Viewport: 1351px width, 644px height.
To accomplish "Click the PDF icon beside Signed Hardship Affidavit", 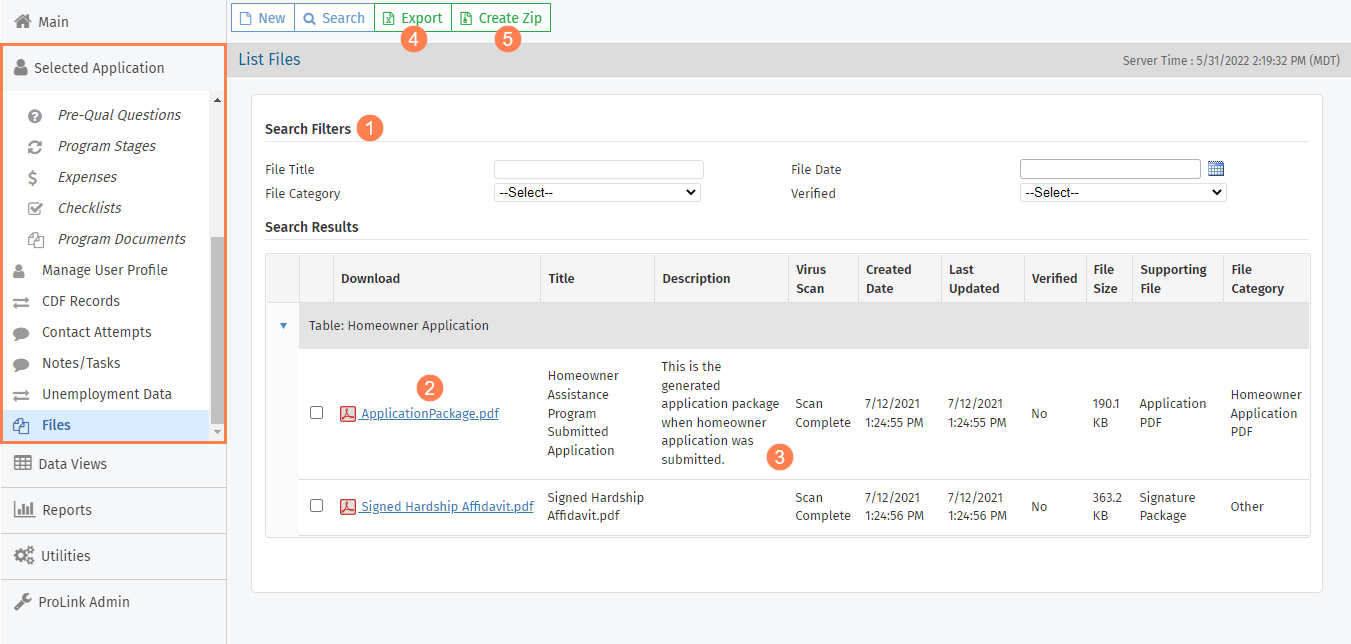I will pos(348,507).
